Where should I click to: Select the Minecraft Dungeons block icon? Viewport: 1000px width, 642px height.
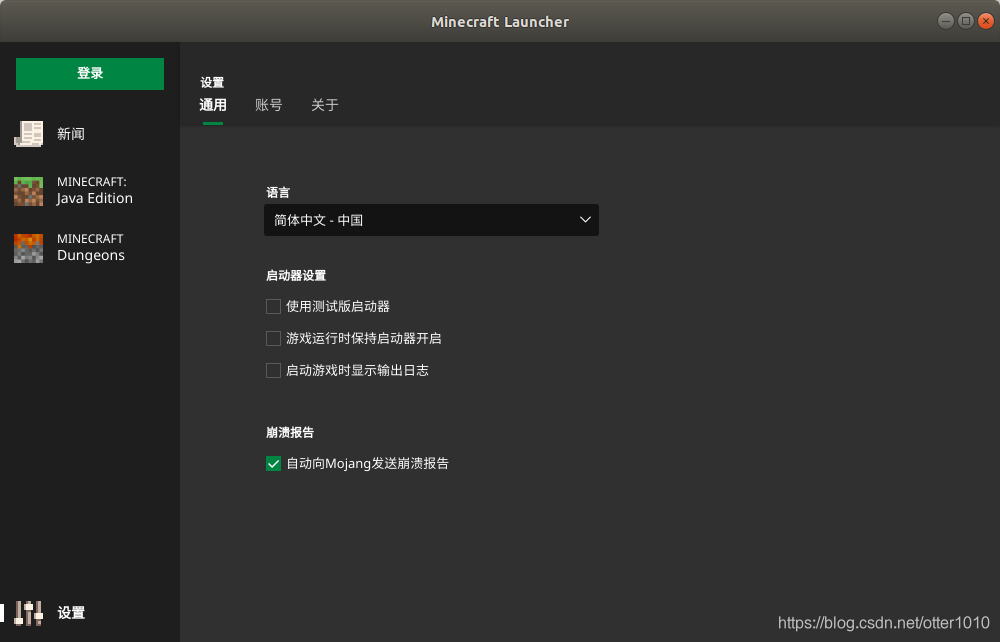[x=29, y=248]
